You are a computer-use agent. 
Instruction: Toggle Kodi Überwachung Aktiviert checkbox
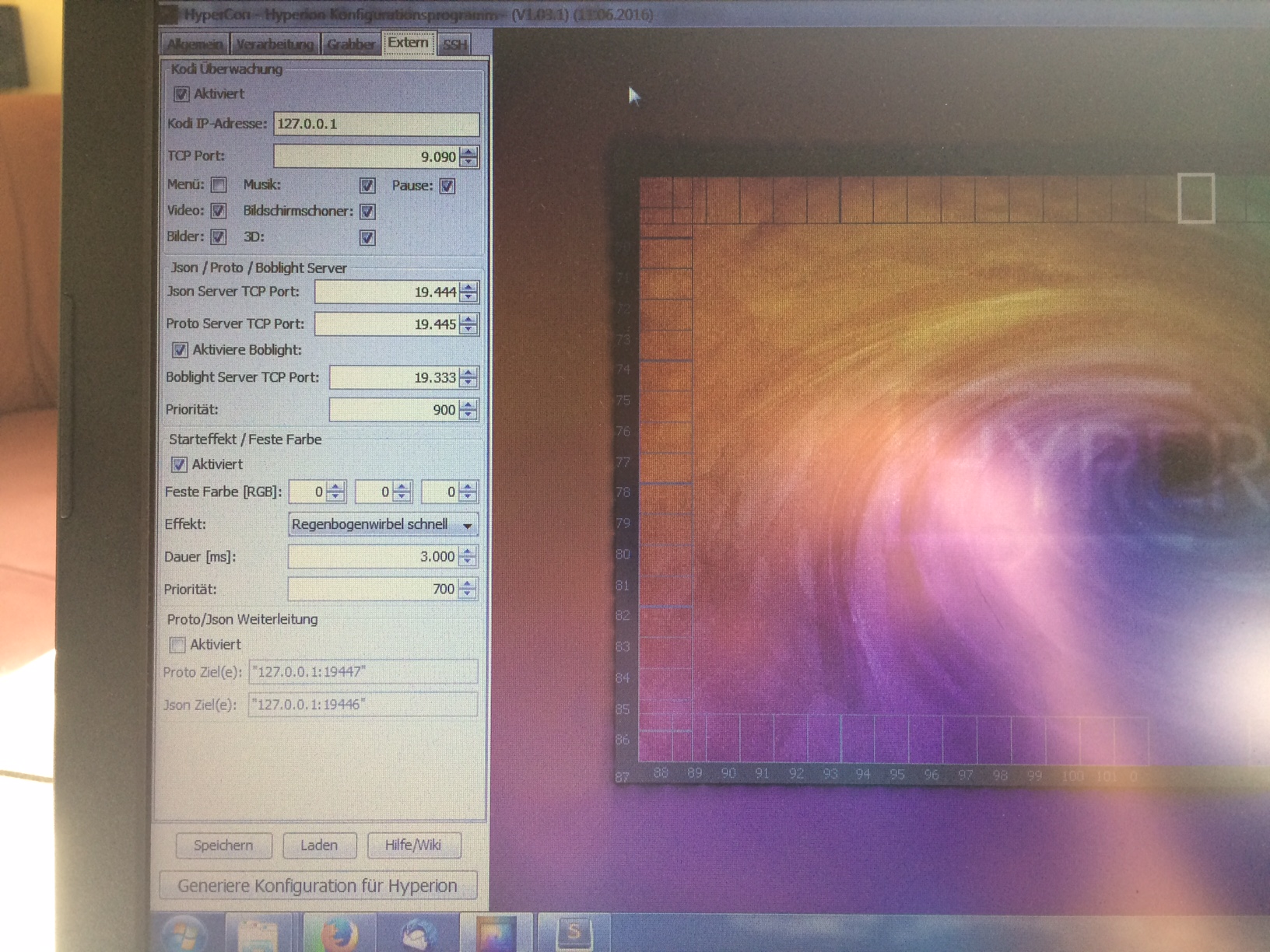coord(181,94)
